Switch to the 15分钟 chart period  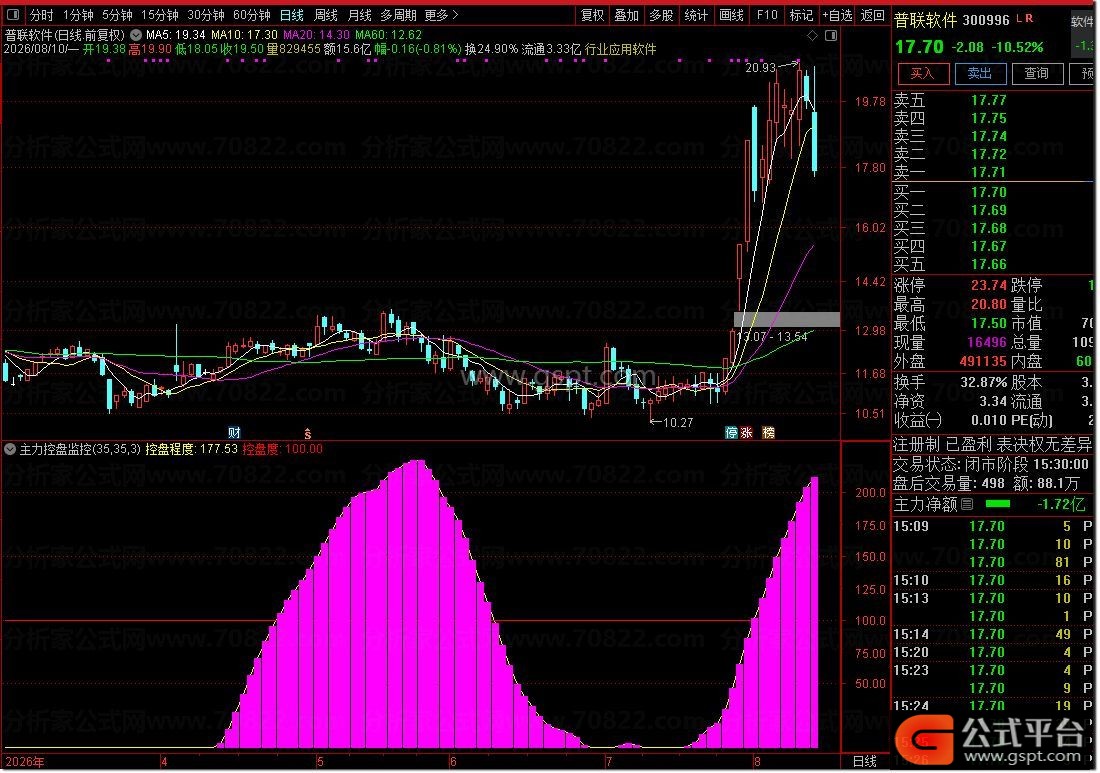coord(160,15)
